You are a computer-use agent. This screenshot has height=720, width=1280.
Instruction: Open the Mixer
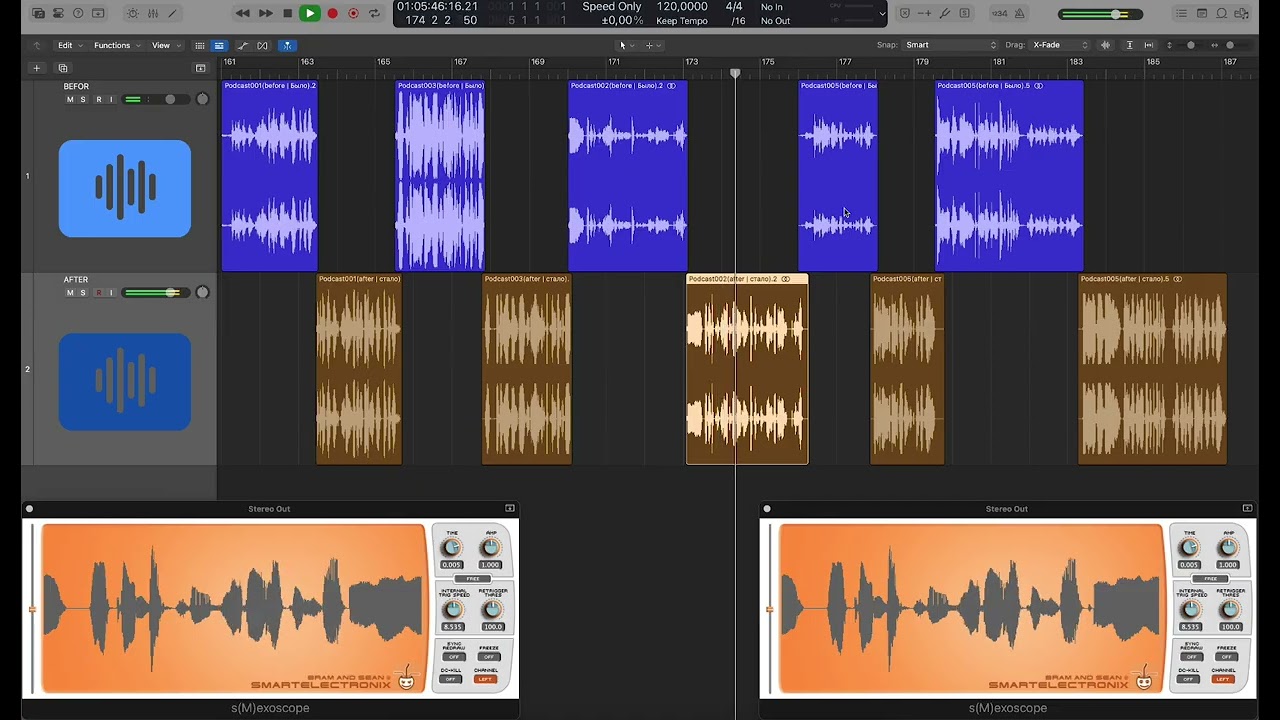(153, 14)
